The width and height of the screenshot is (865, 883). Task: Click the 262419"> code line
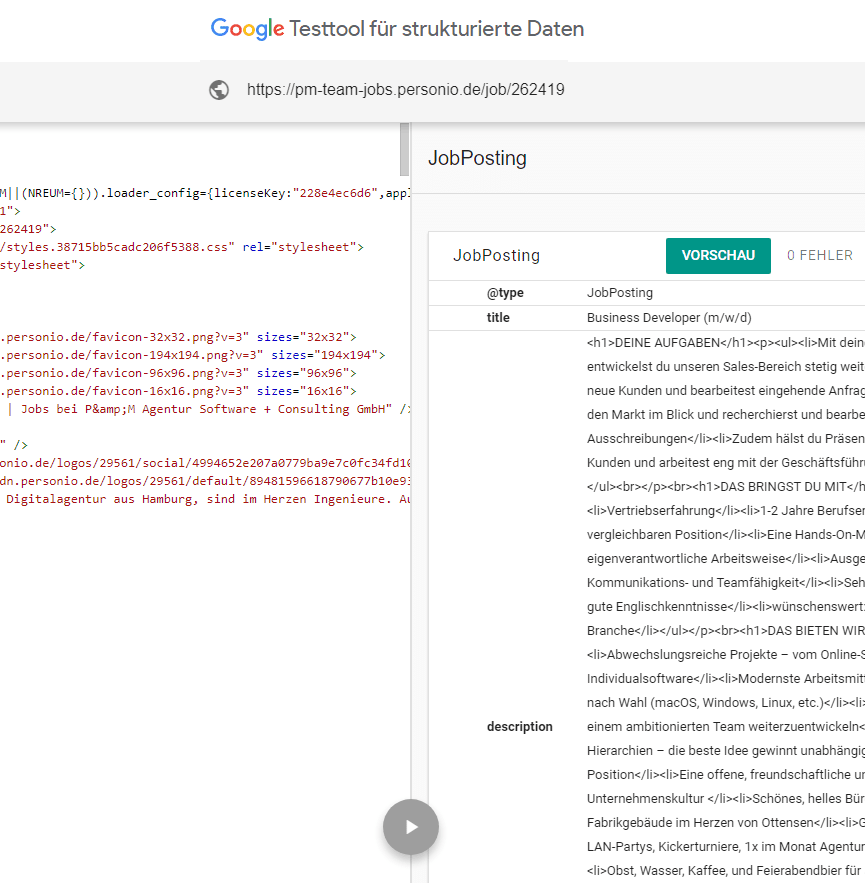coord(28,229)
